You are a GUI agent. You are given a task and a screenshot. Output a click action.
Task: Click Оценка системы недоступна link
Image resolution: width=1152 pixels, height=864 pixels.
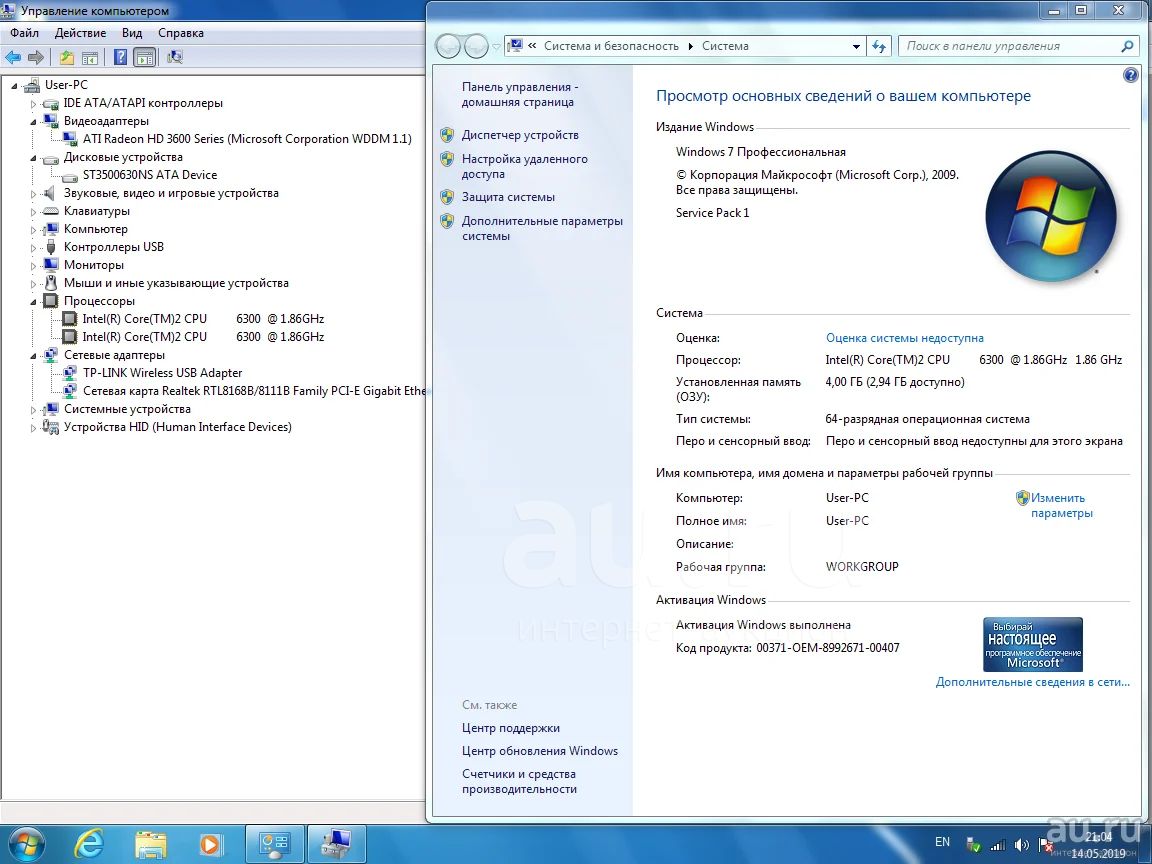click(904, 338)
